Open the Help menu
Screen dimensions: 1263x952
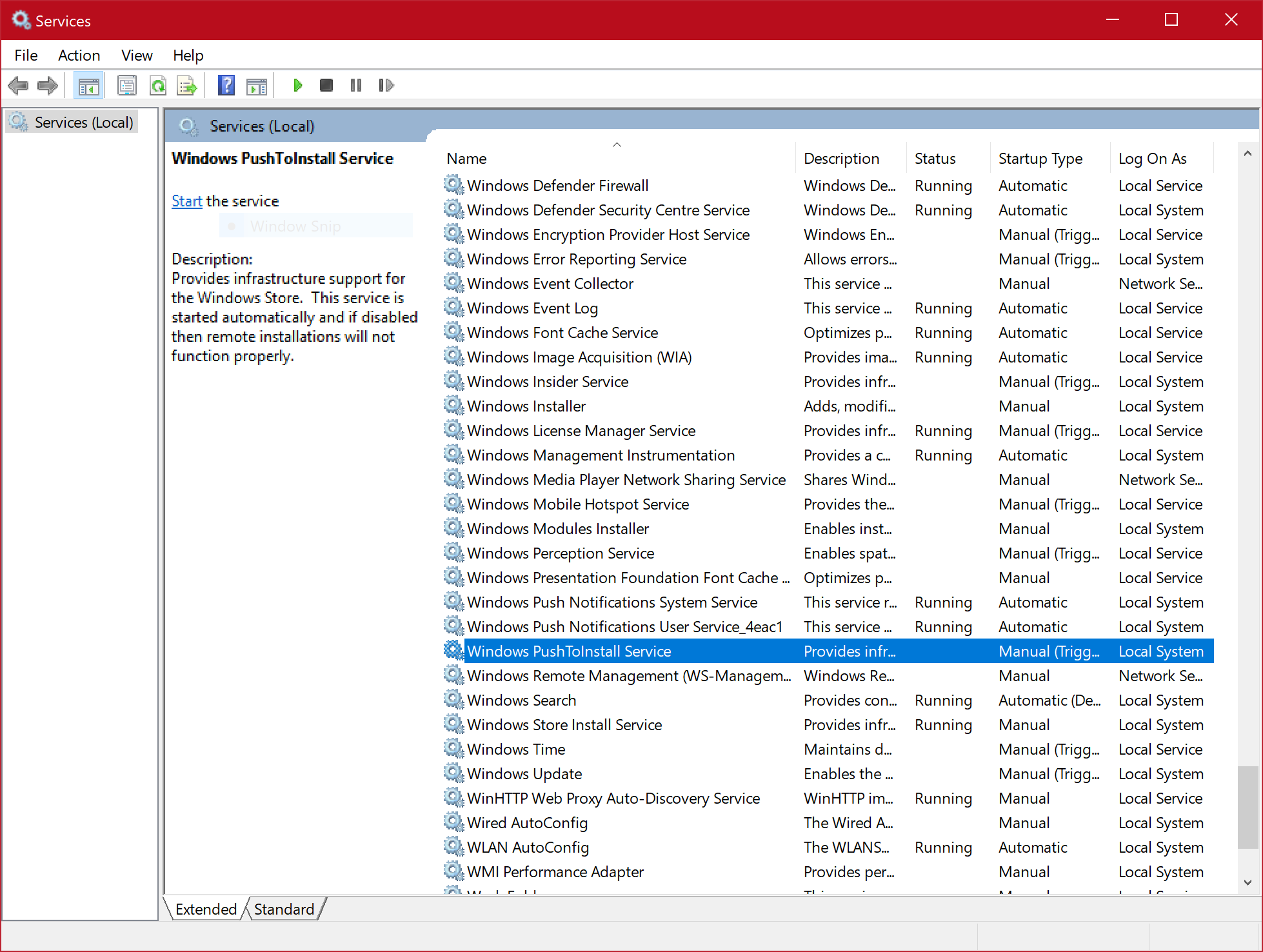(188, 55)
